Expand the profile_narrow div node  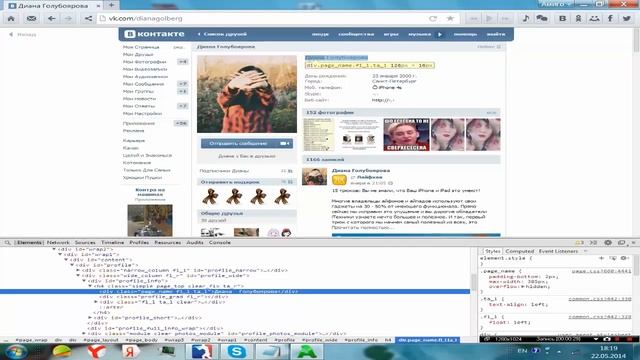(78, 270)
